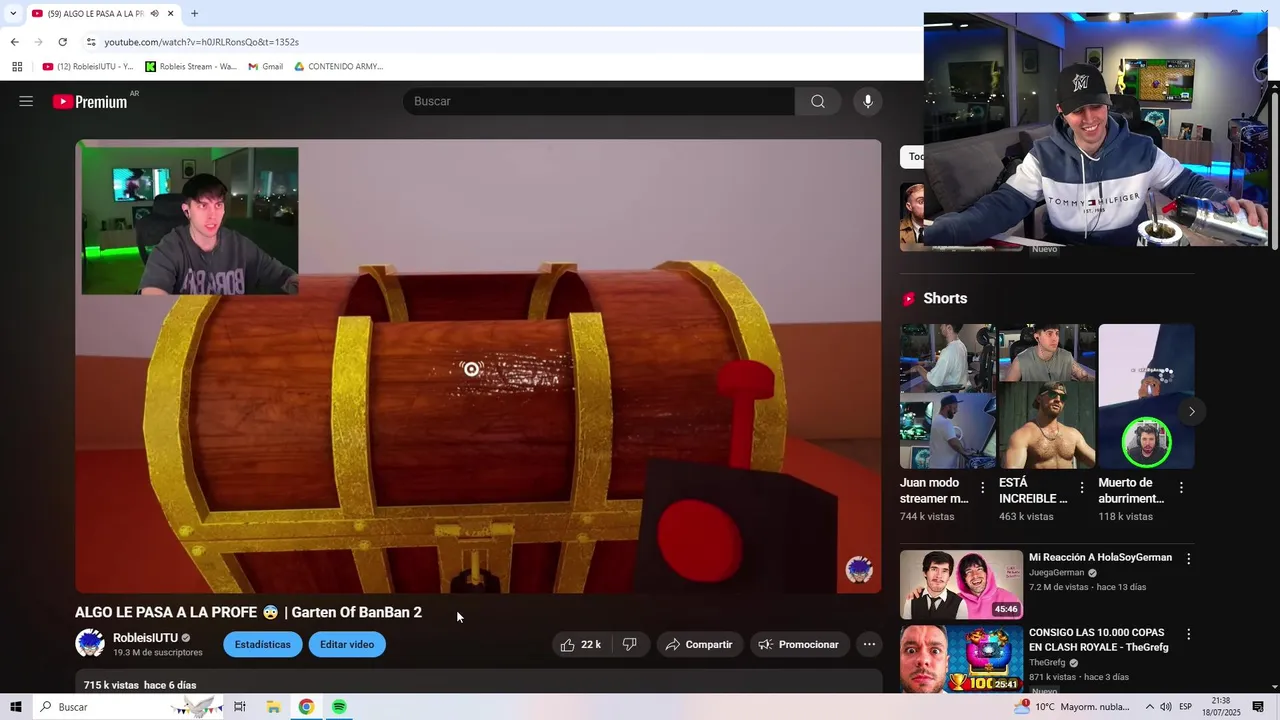This screenshot has width=1280, height=720.
Task: Open more actions ellipsis under the video
Action: (x=869, y=645)
